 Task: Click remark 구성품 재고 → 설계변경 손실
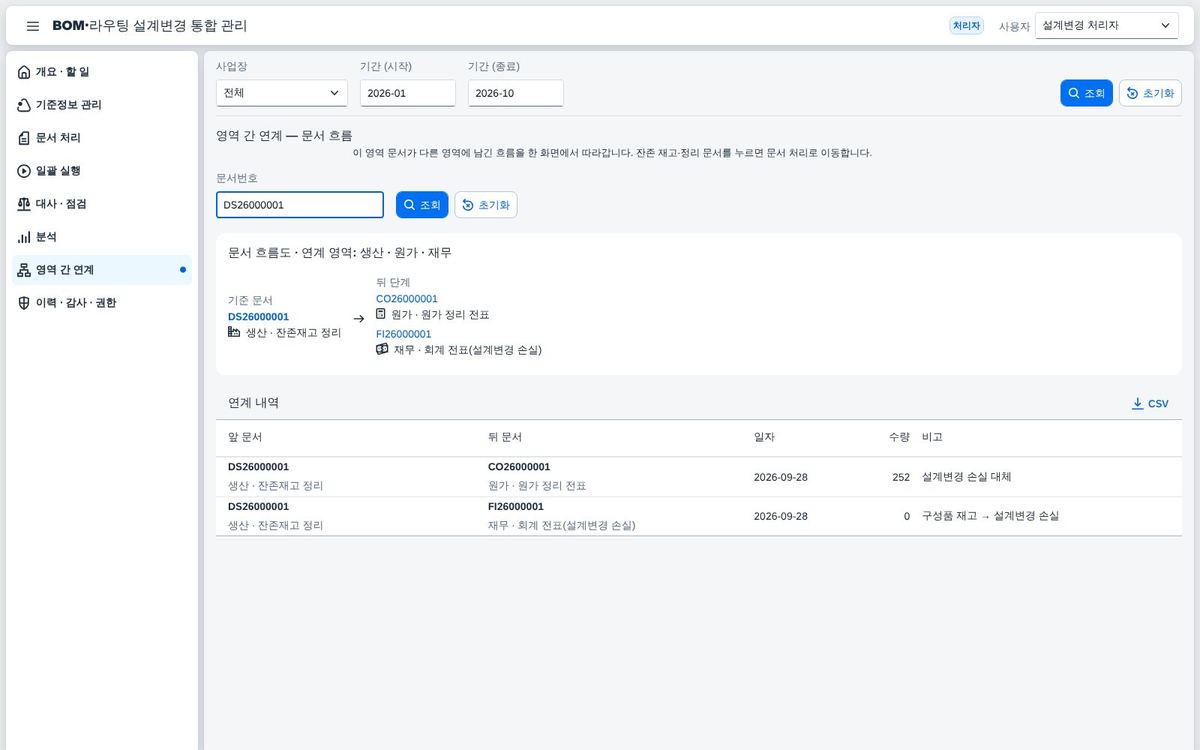coord(990,516)
